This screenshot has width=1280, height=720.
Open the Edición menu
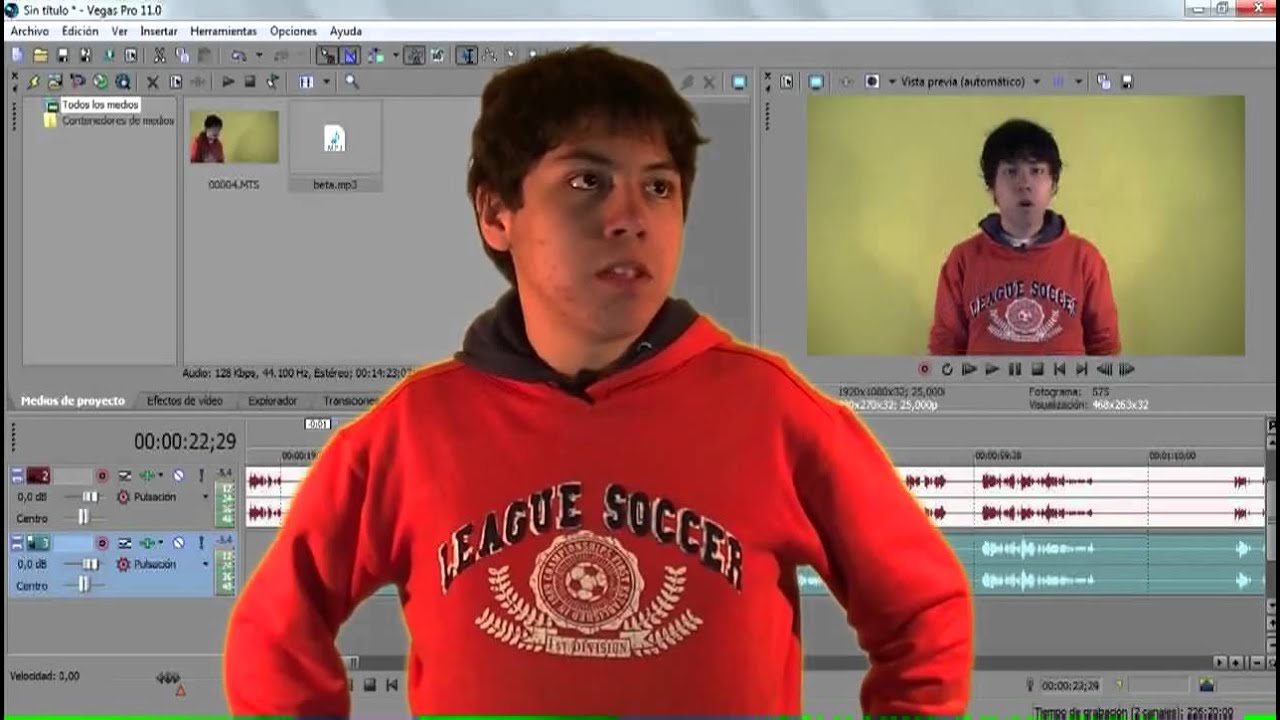pyautogui.click(x=80, y=32)
